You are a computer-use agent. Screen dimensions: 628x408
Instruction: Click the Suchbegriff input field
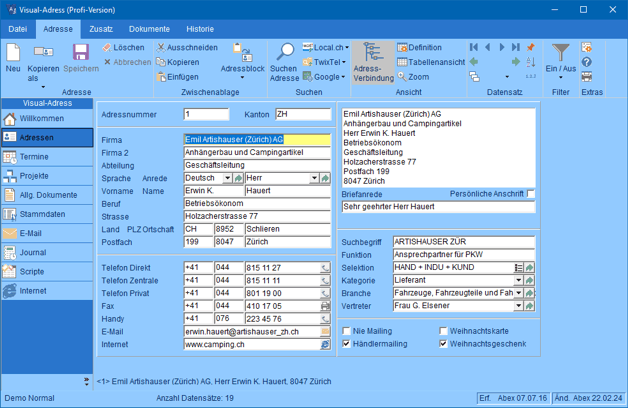pyautogui.click(x=464, y=242)
